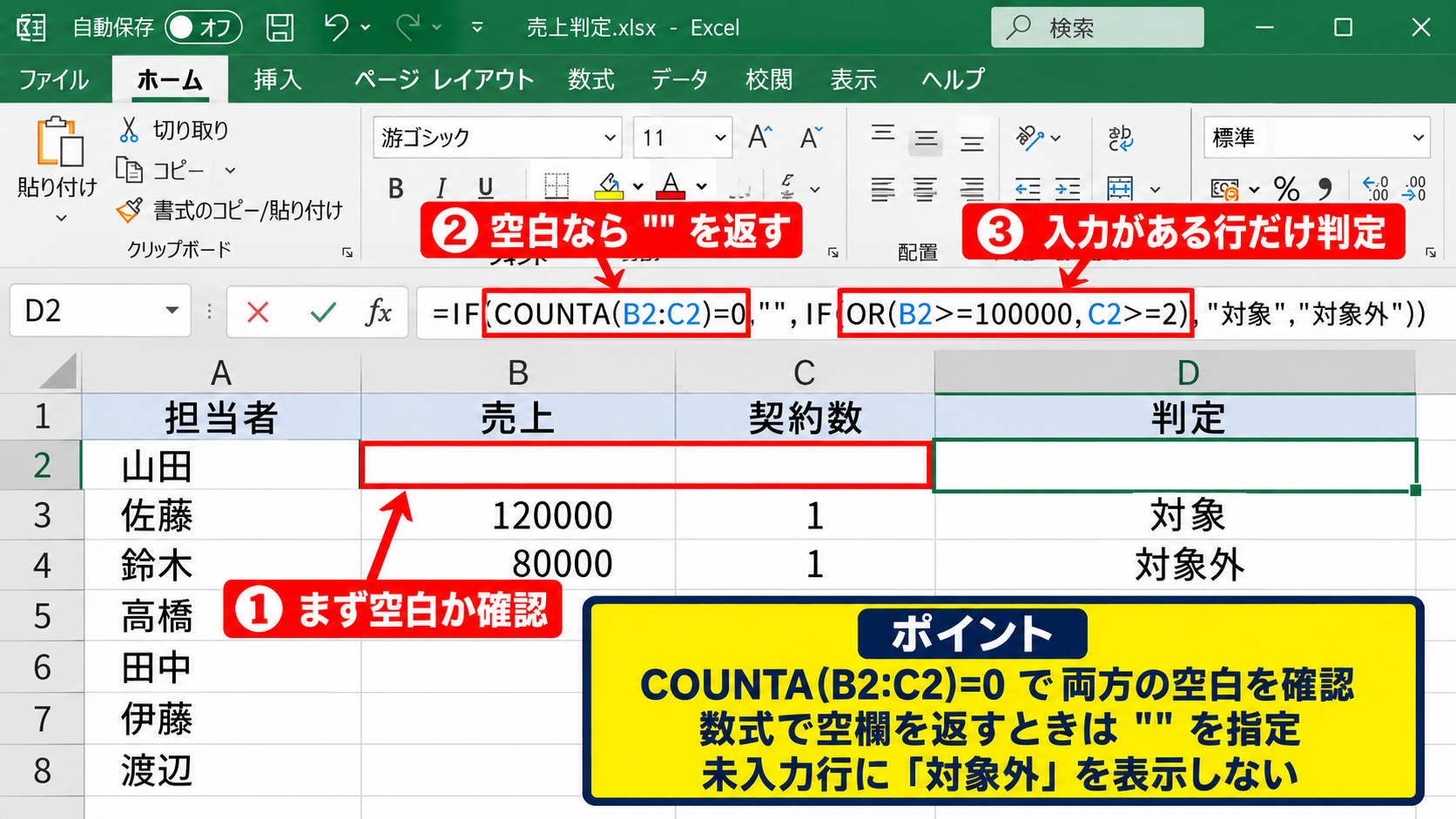Click the 切り取り button label
The height and width of the screenshot is (819, 1456).
[x=191, y=130]
